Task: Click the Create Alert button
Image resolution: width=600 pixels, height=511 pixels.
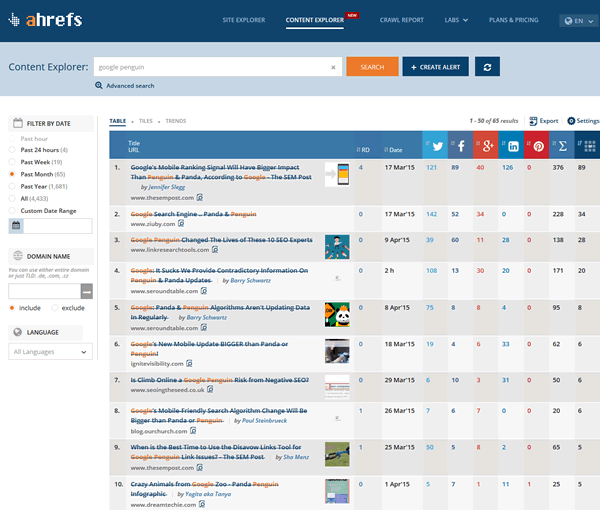Action: [435, 67]
